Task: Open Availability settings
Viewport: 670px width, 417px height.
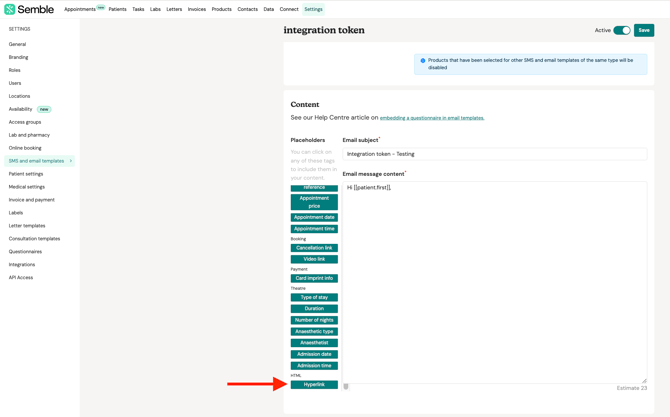Action: [x=21, y=109]
